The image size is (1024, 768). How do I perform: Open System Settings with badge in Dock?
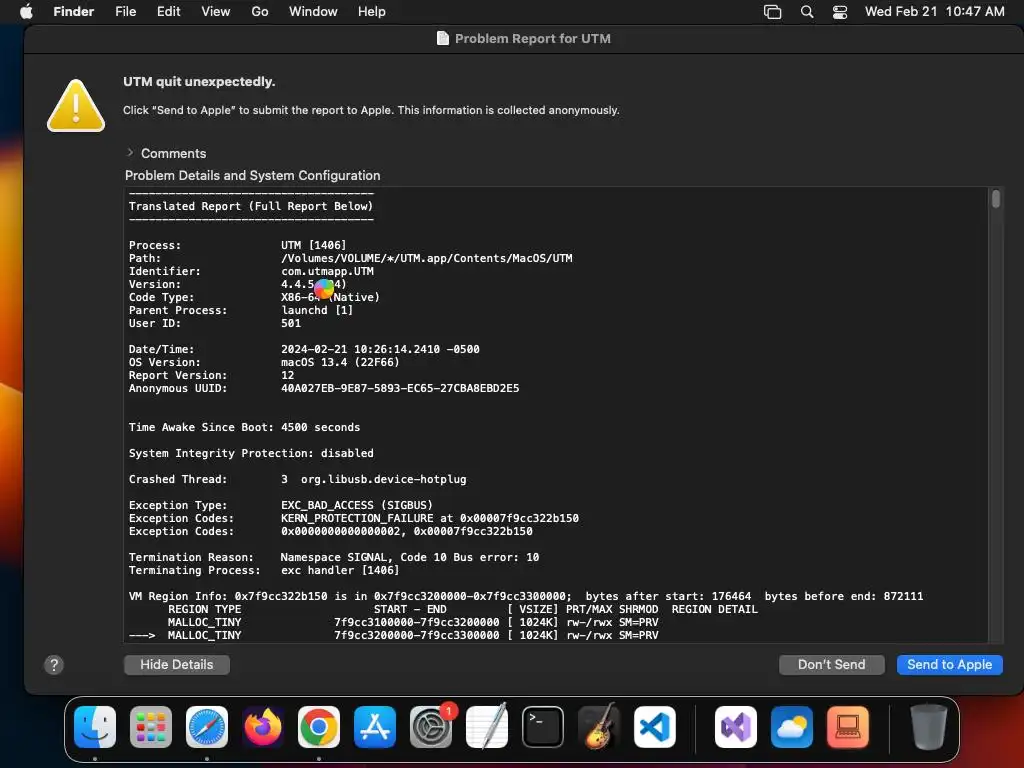[x=431, y=727]
